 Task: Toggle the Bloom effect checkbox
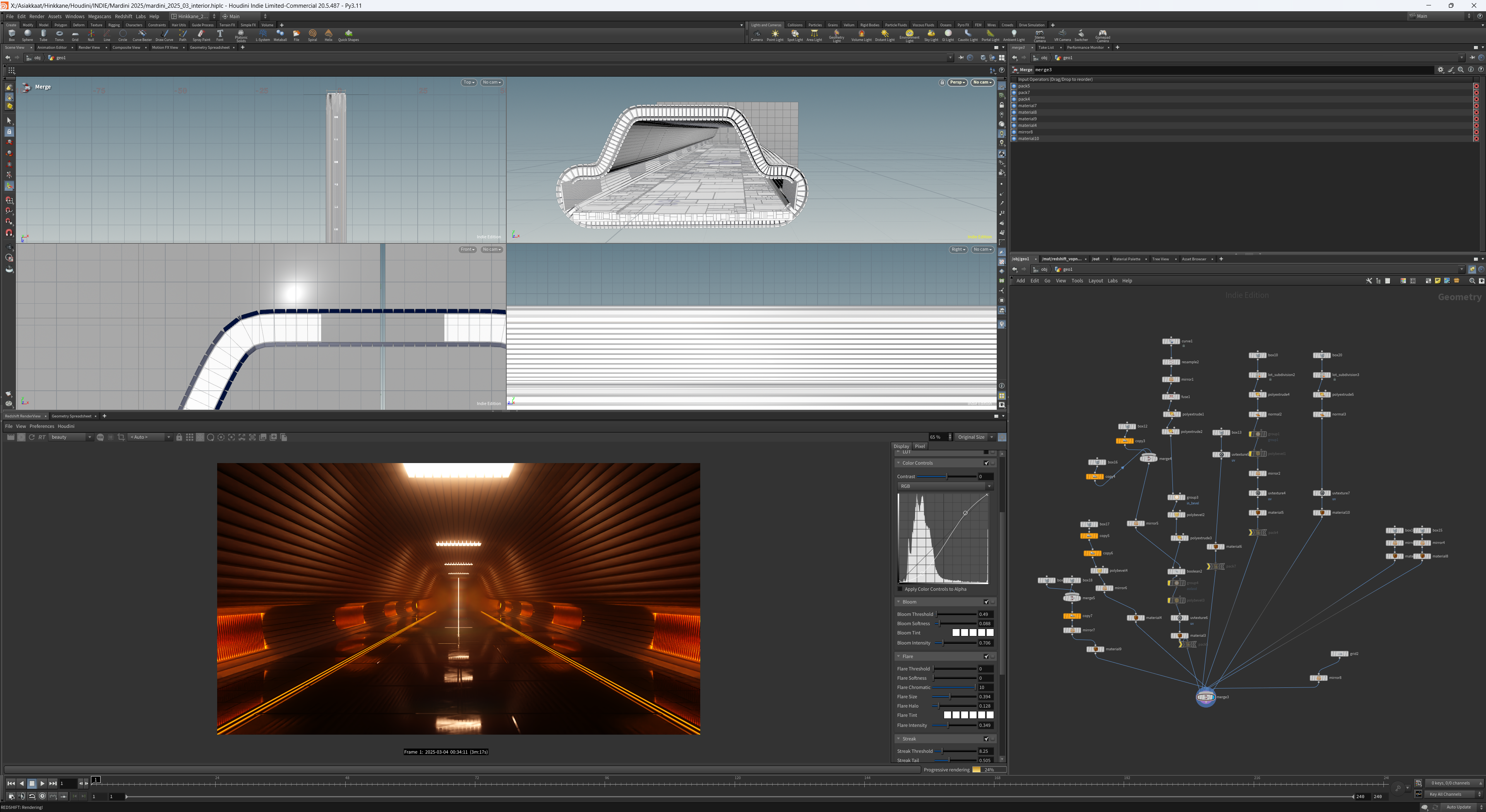tap(986, 602)
